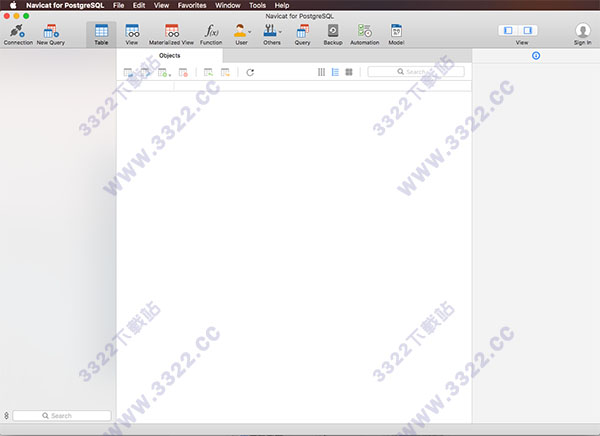Image resolution: width=600 pixels, height=436 pixels.
Task: Focus the connection pane Search field
Action: [62, 416]
